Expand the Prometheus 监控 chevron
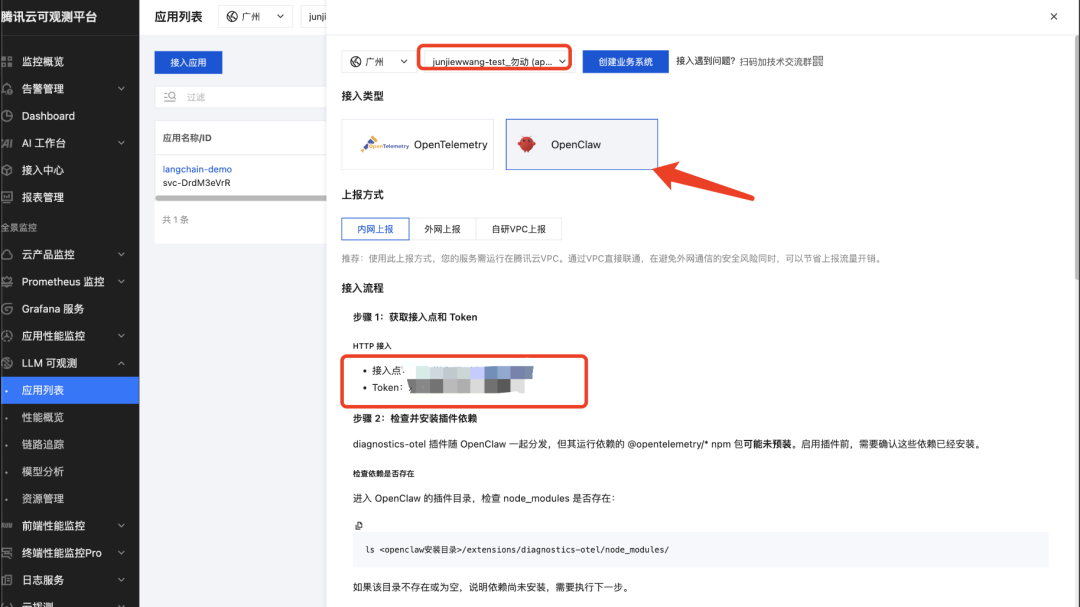 click(x=121, y=281)
